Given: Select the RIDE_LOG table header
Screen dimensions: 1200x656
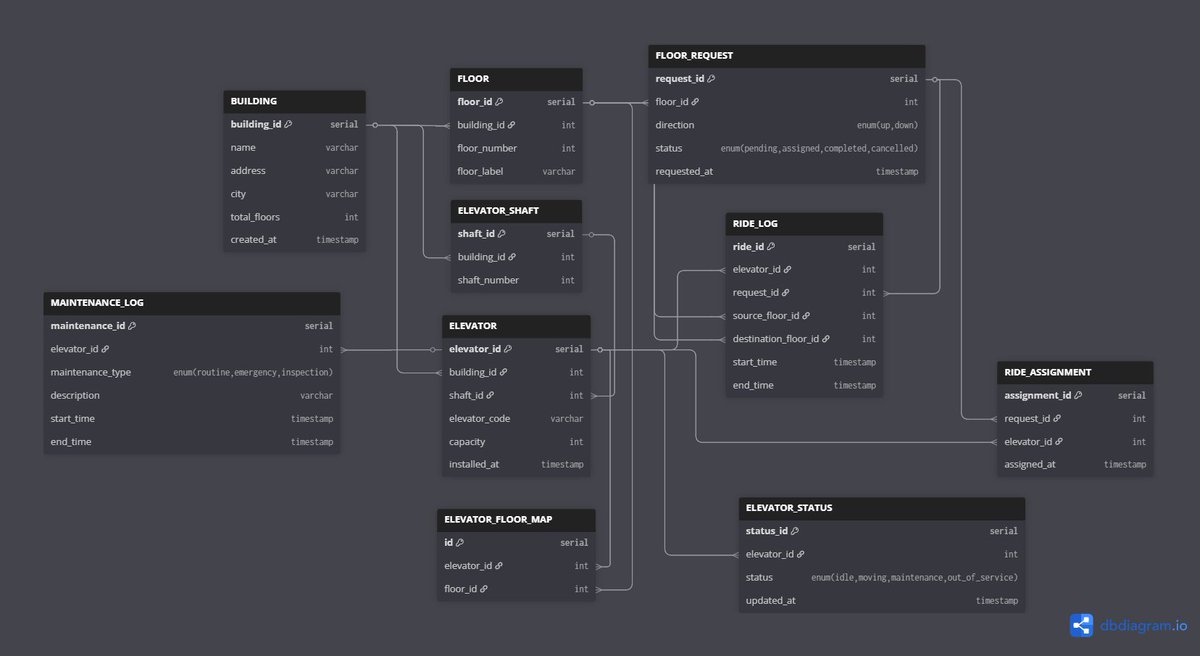Looking at the screenshot, I should point(804,224).
